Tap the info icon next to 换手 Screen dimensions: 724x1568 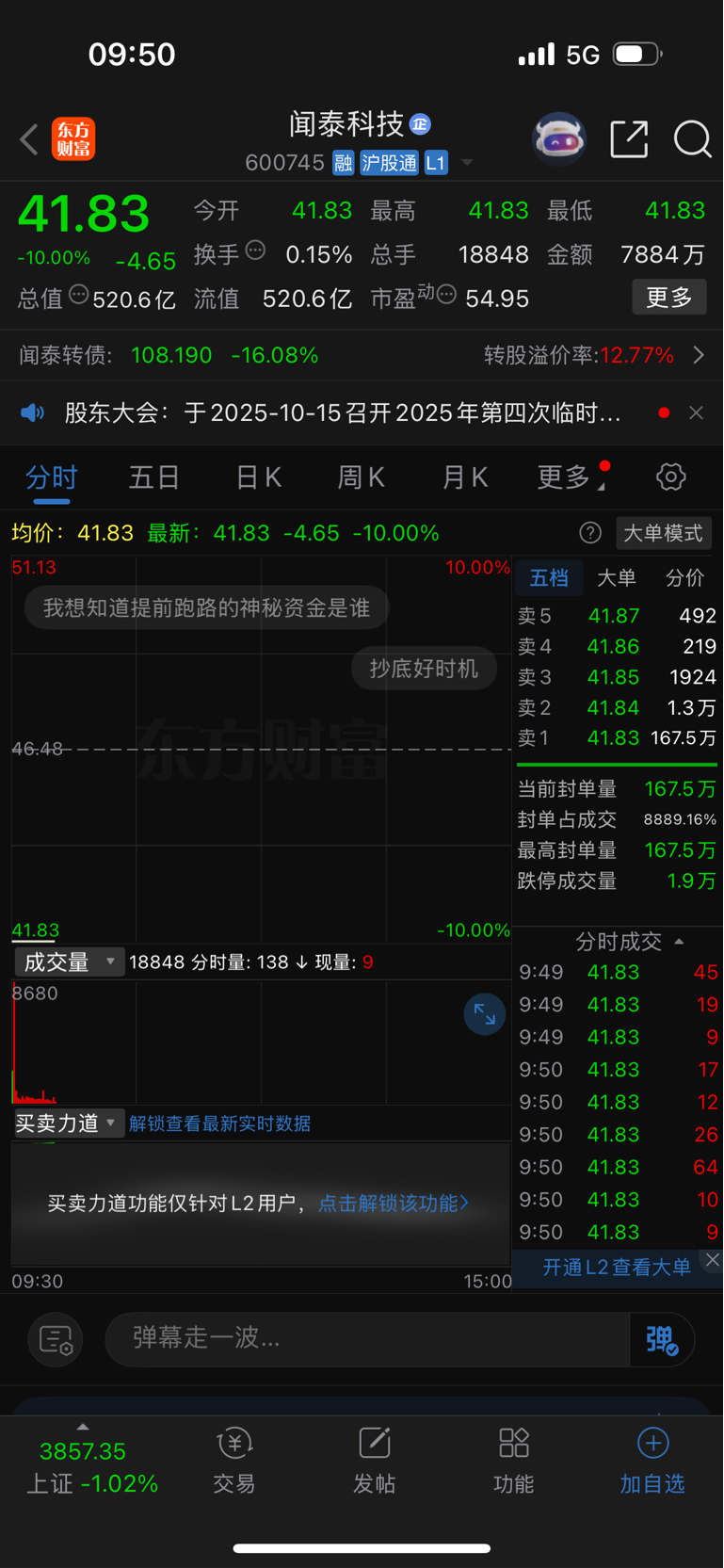(x=255, y=251)
